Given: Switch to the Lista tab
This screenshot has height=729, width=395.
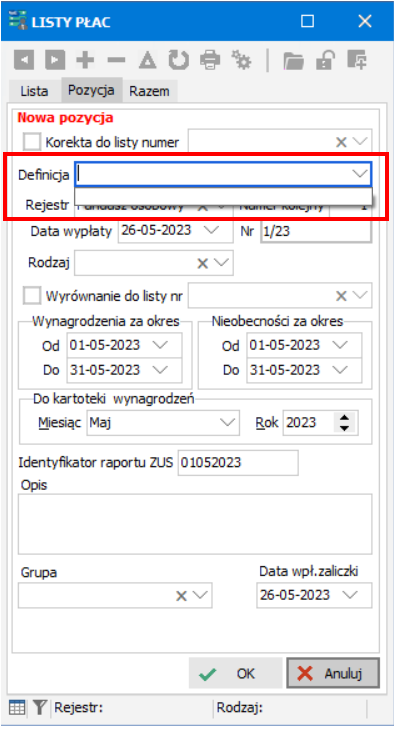Looking at the screenshot, I should [x=34, y=91].
